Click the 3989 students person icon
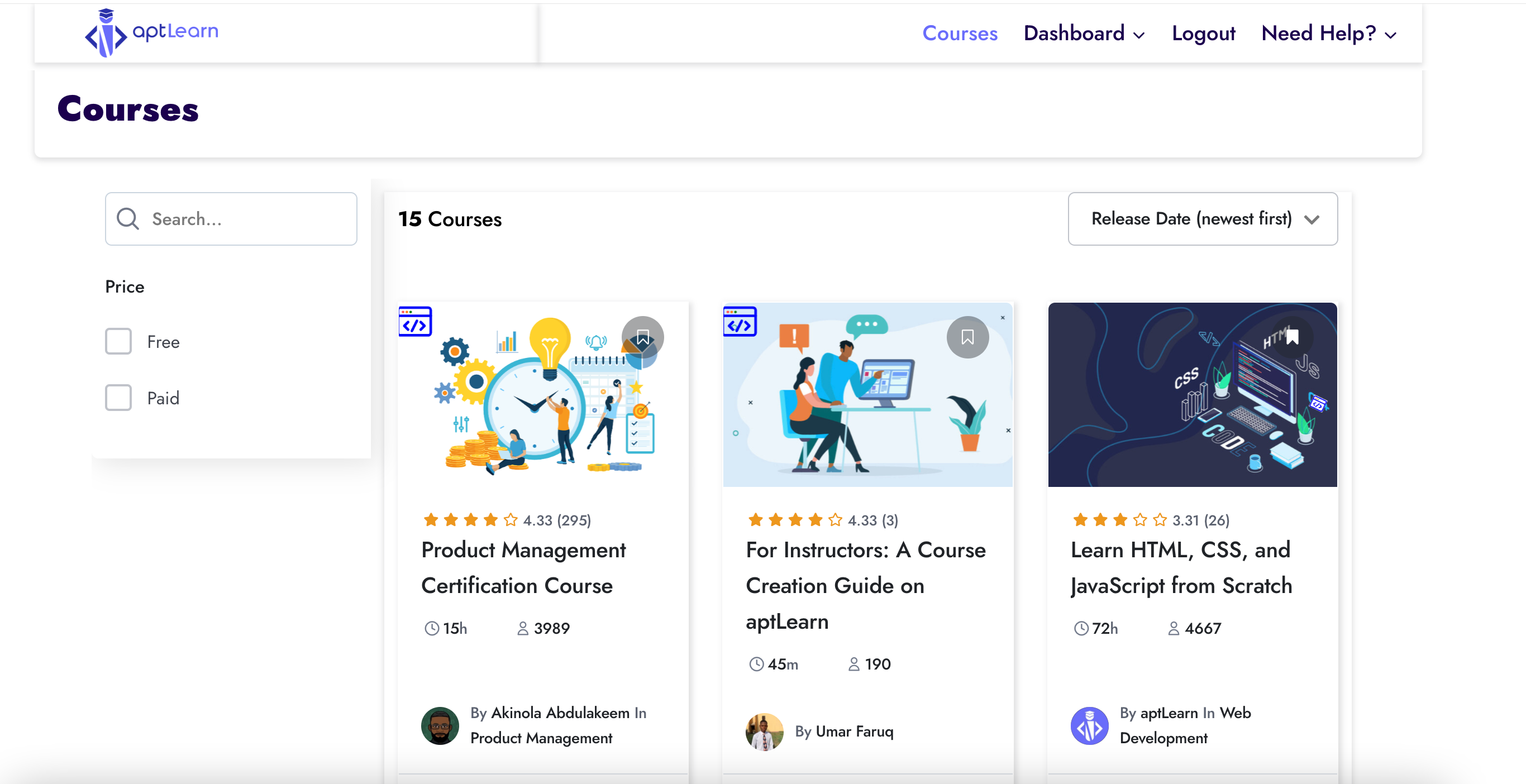 tap(522, 628)
